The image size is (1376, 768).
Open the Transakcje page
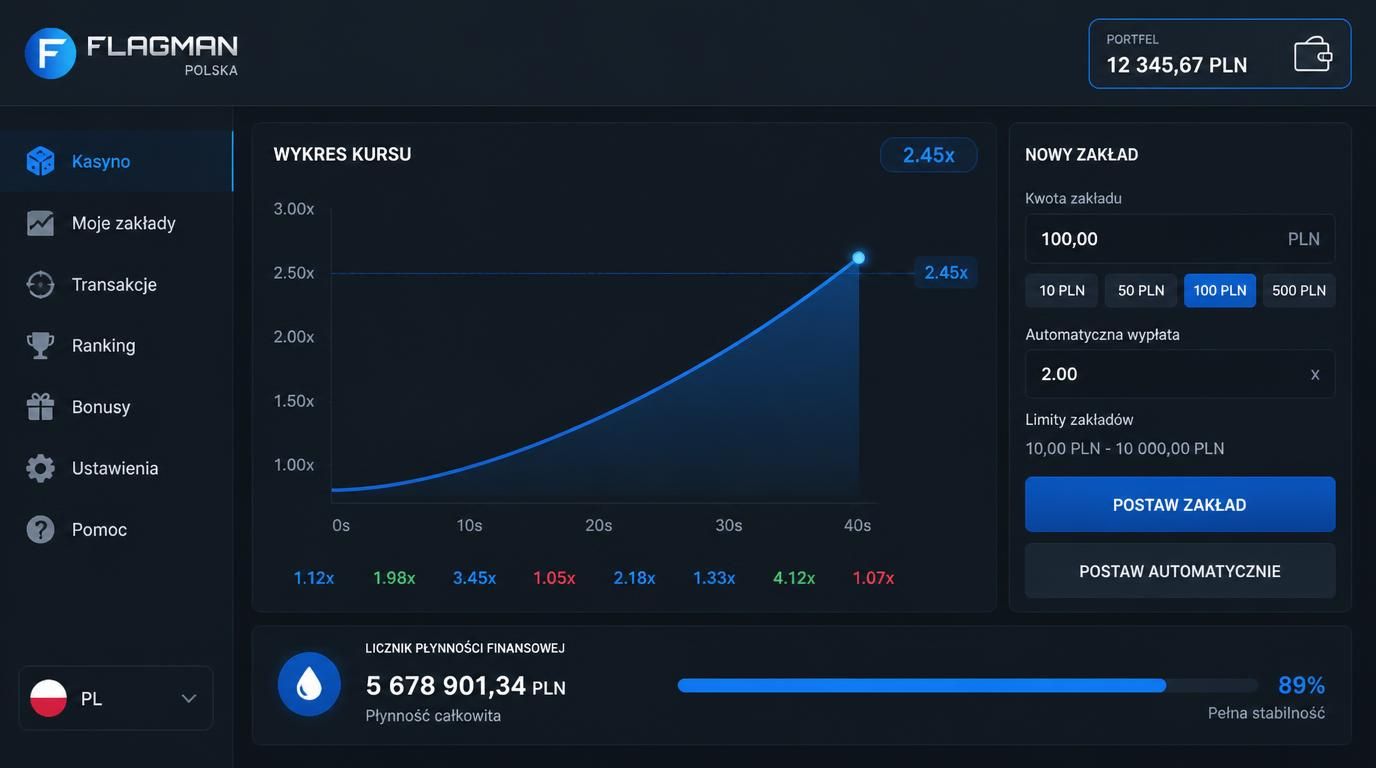point(116,284)
